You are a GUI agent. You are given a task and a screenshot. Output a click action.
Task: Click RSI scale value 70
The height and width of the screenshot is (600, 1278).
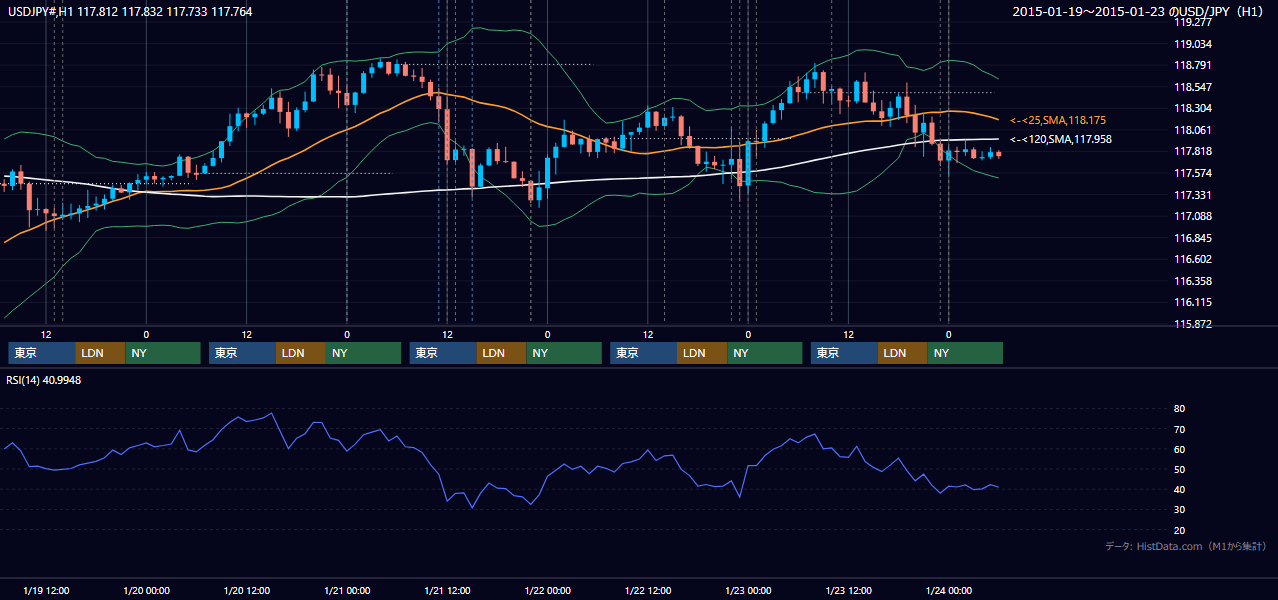pyautogui.click(x=1179, y=429)
